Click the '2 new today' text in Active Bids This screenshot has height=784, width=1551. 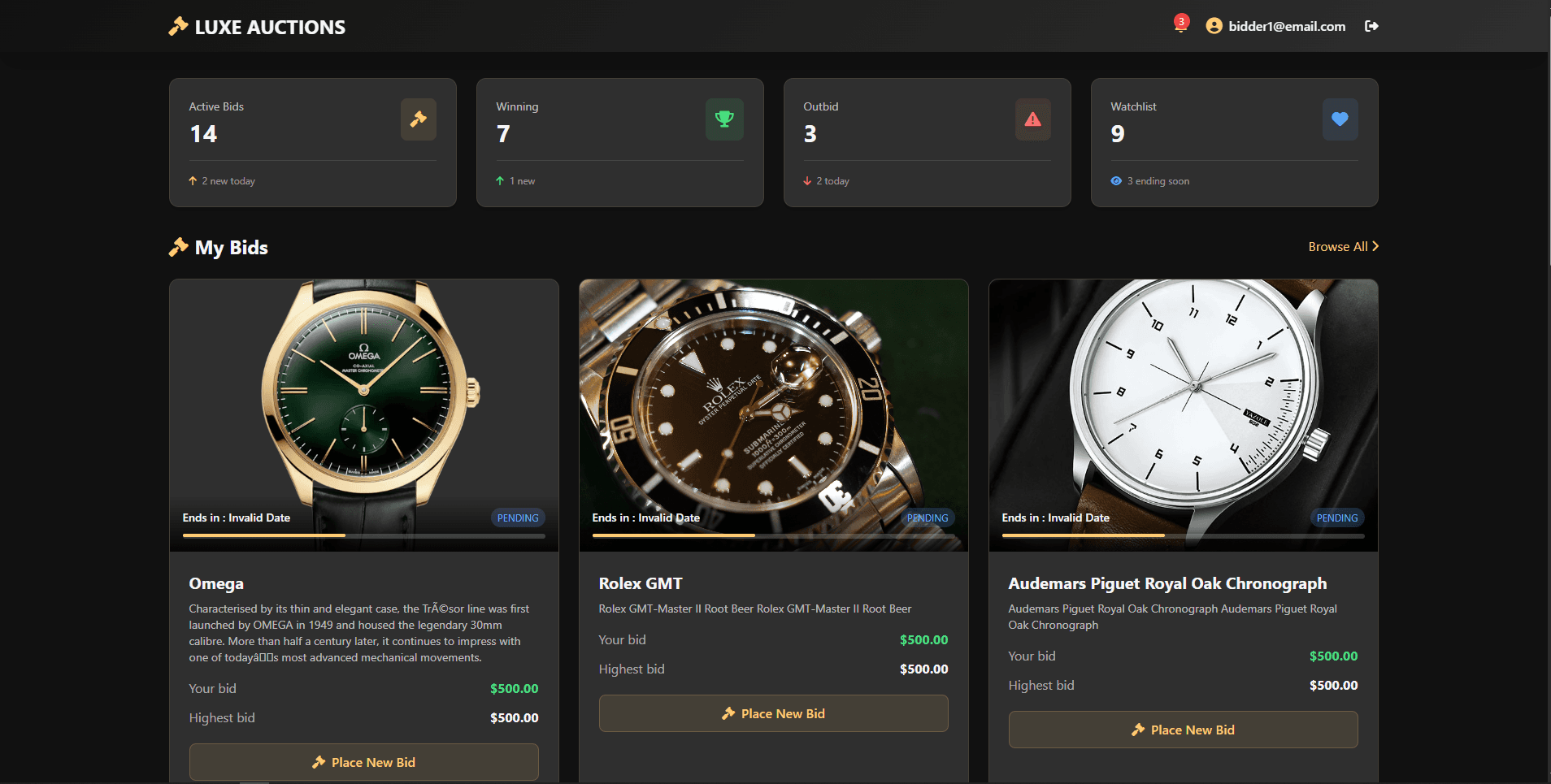point(228,181)
